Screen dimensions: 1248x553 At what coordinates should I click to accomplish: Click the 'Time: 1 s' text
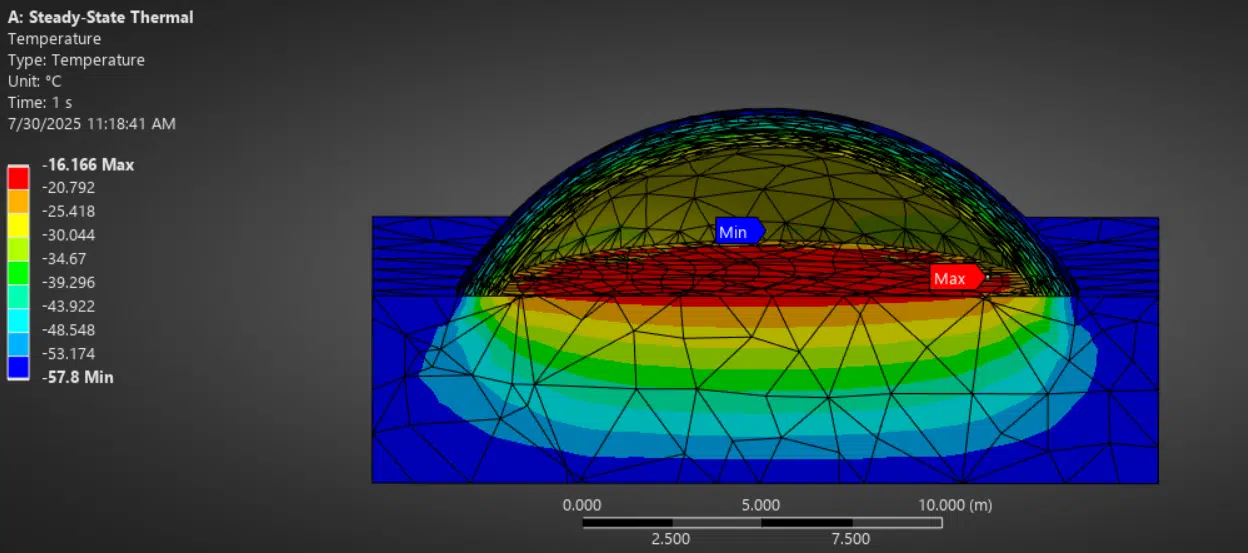click(40, 102)
